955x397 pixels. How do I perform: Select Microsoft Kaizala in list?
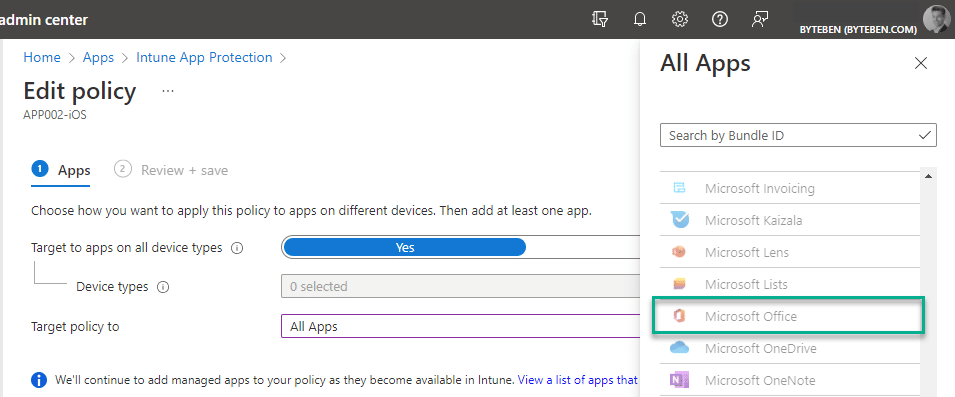790,220
